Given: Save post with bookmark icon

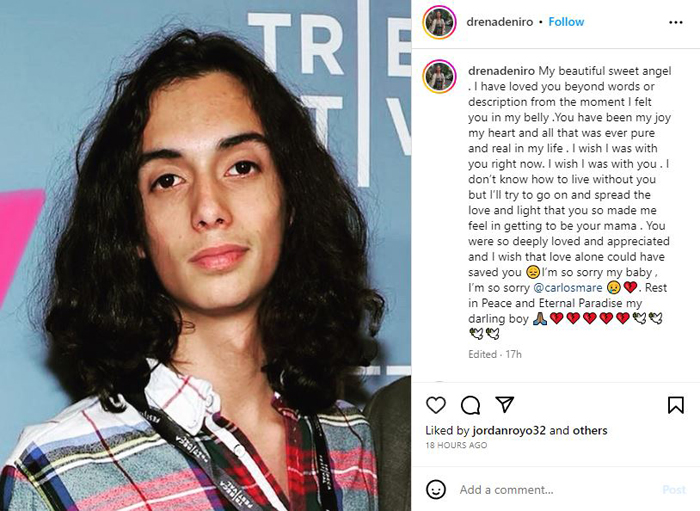Looking at the screenshot, I should click(675, 405).
